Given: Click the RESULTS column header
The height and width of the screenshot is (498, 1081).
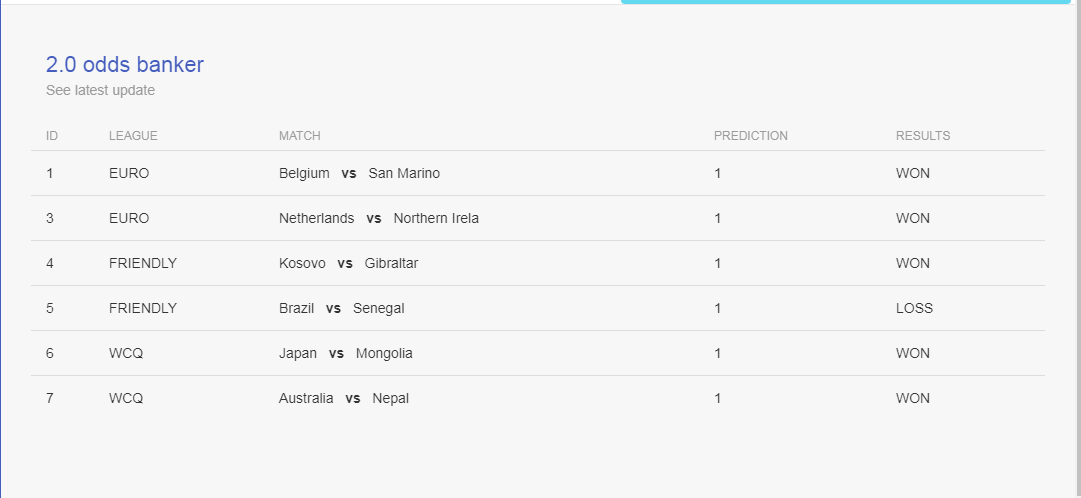Looking at the screenshot, I should coord(923,136).
